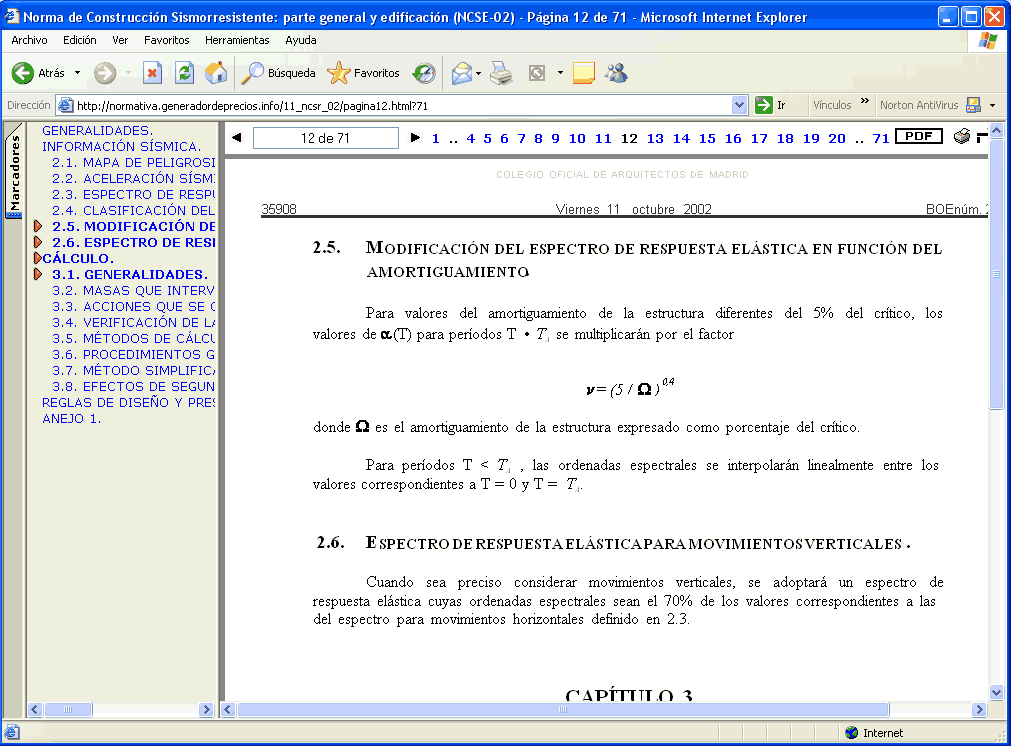
Task: Expand the Mail button dropdown arrow
Action: (478, 73)
